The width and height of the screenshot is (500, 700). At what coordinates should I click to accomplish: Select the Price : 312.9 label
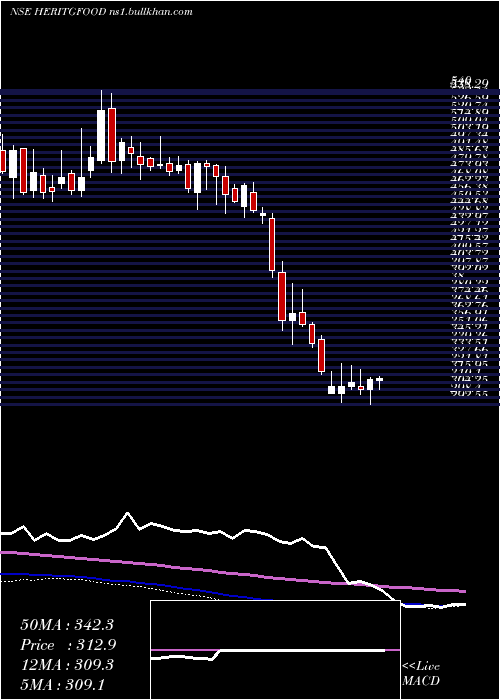(68, 645)
